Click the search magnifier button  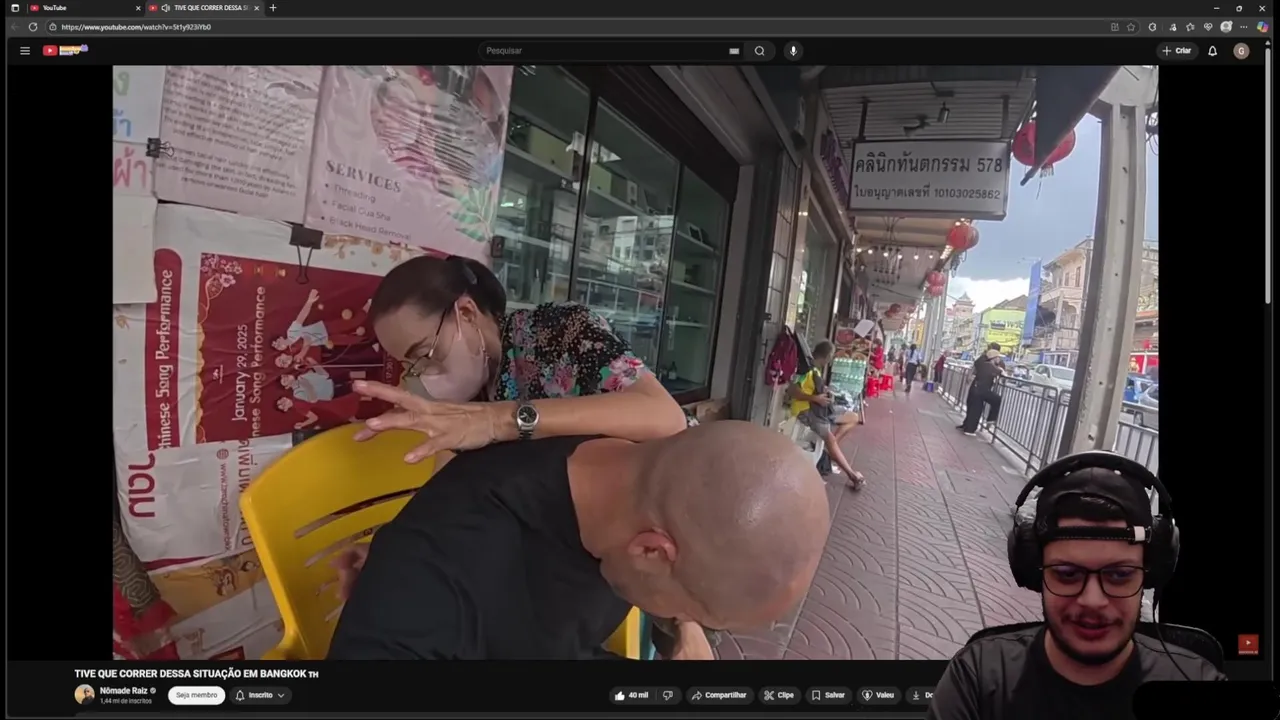coord(760,51)
